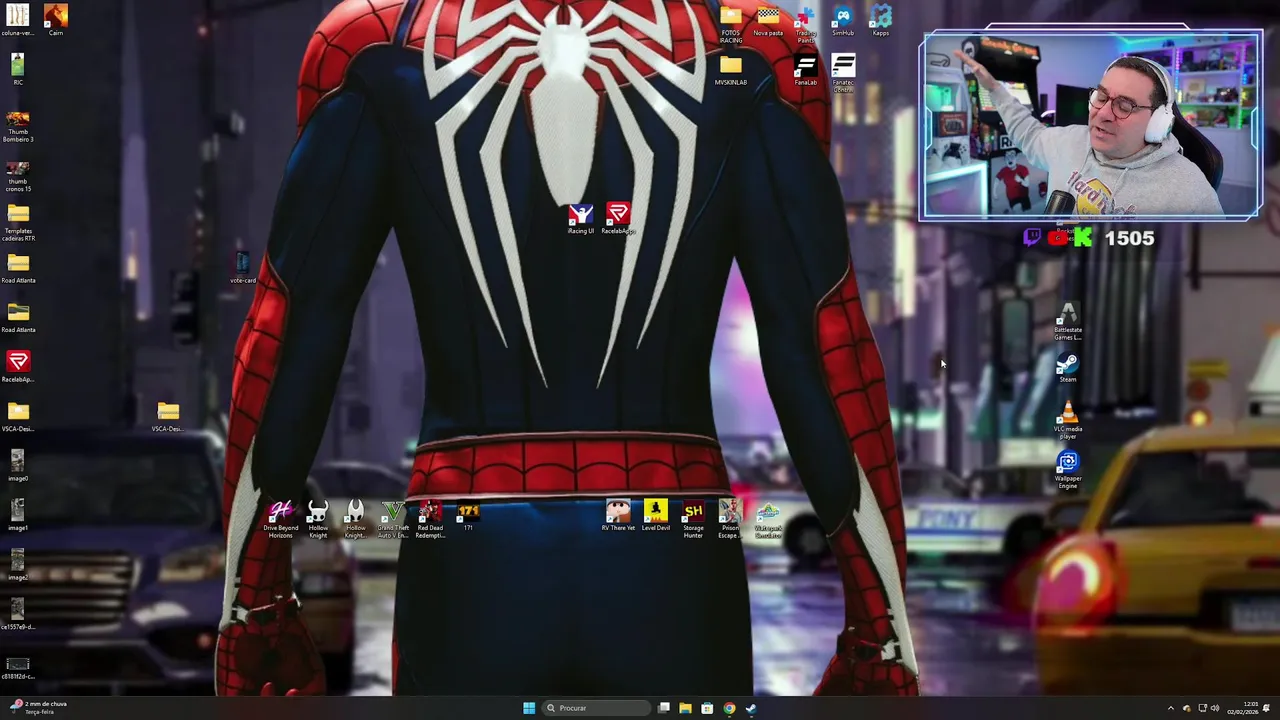Screen dimensions: 1280x720
Task: Launch Drive Beyond Horizons game
Action: pyautogui.click(x=280, y=520)
